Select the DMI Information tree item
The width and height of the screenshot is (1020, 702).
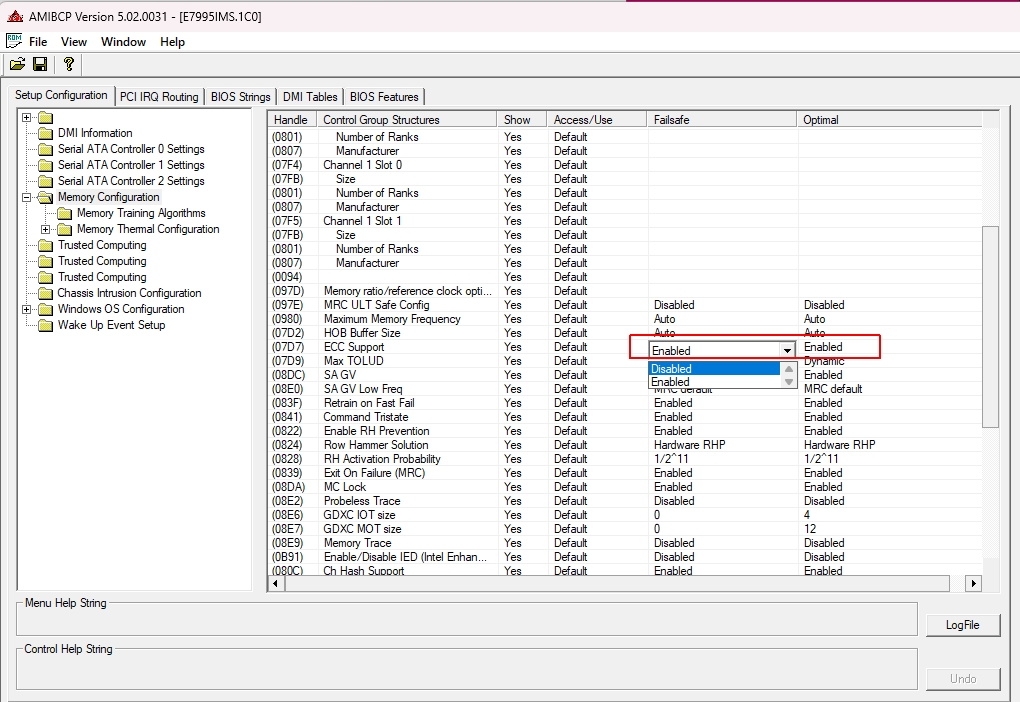(x=95, y=133)
